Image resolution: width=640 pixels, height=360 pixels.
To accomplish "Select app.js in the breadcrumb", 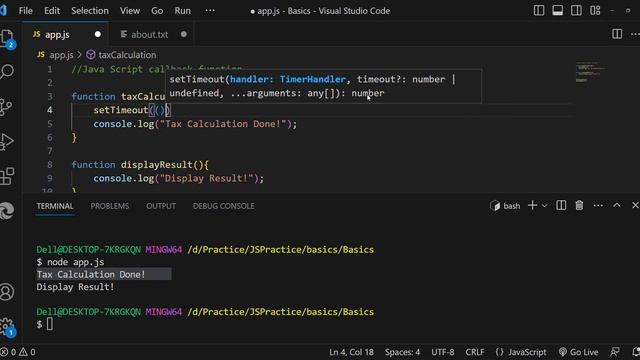I will [x=61, y=55].
